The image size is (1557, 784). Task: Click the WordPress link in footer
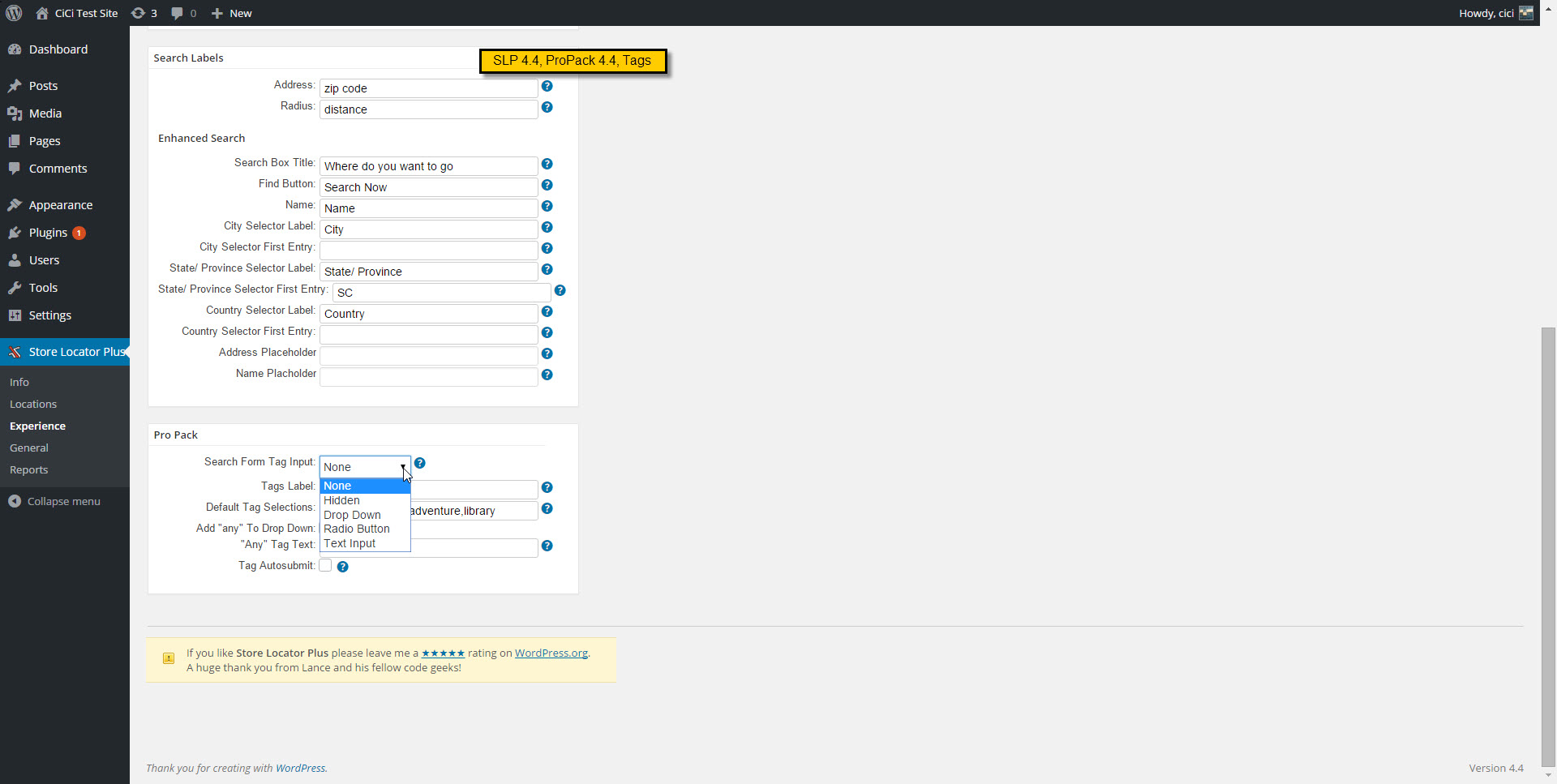tap(300, 769)
